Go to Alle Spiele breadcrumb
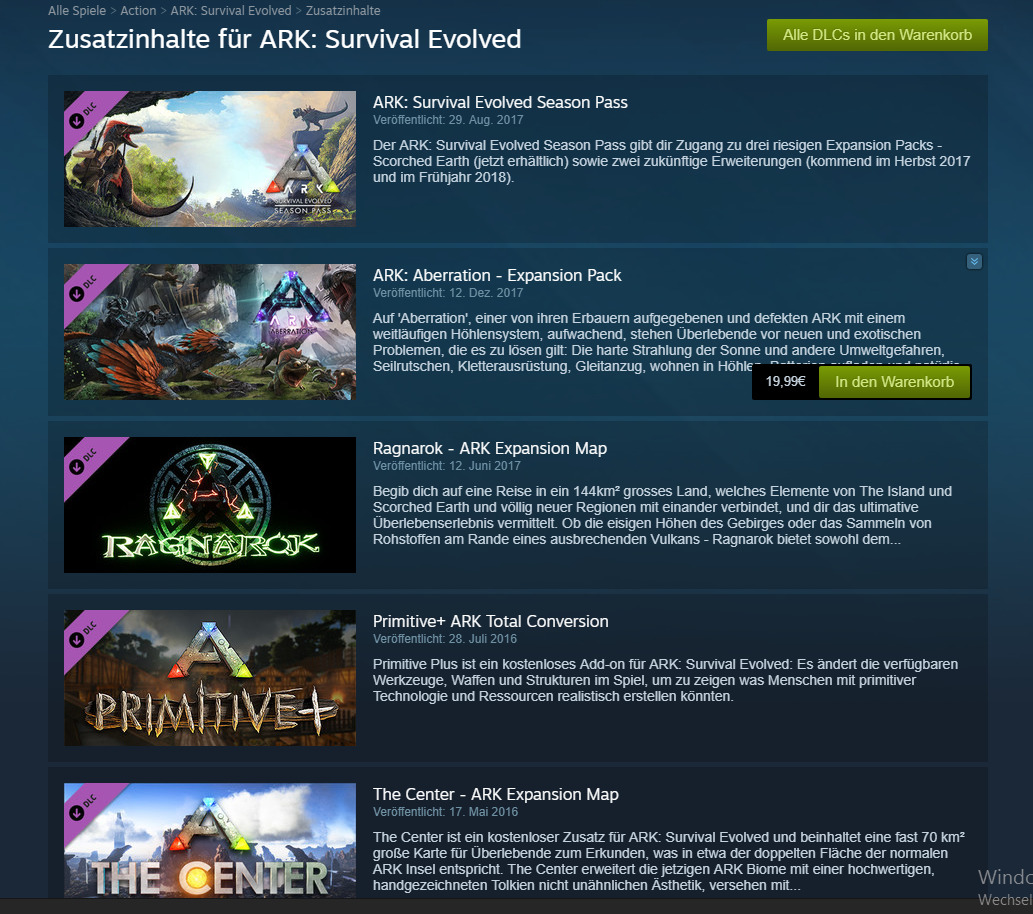Screen dimensions: 1033x914 [x=77, y=11]
